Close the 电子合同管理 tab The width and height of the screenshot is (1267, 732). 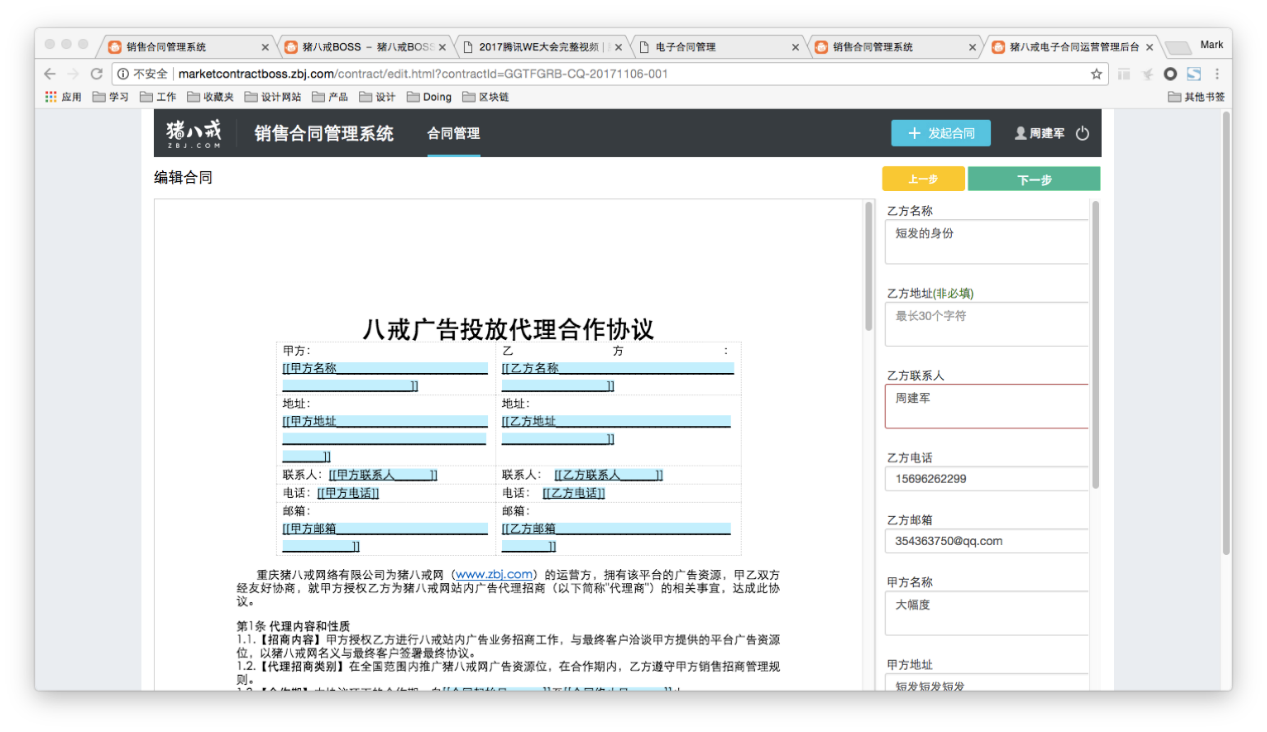[796, 47]
